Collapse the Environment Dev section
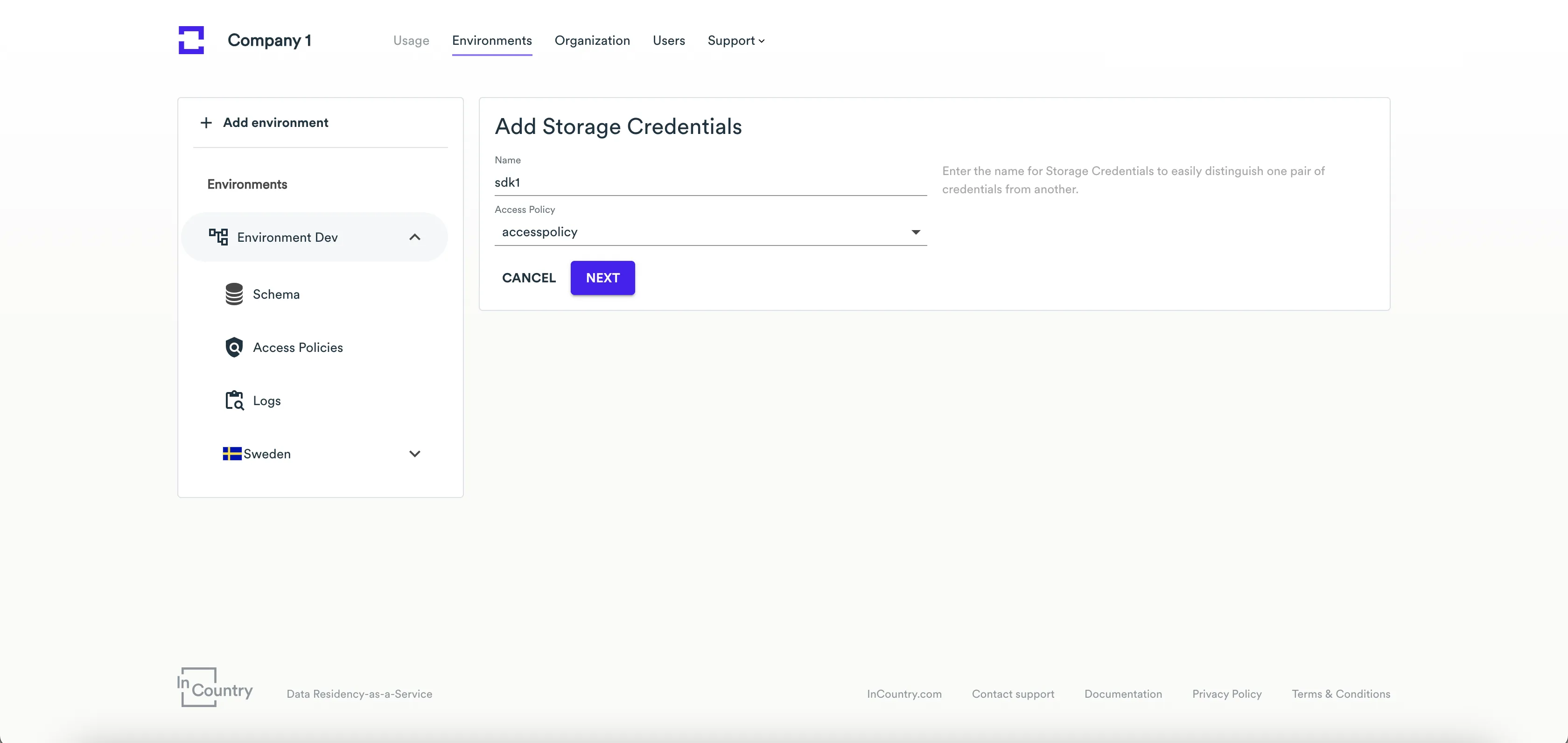Image resolution: width=1568 pixels, height=743 pixels. point(415,237)
